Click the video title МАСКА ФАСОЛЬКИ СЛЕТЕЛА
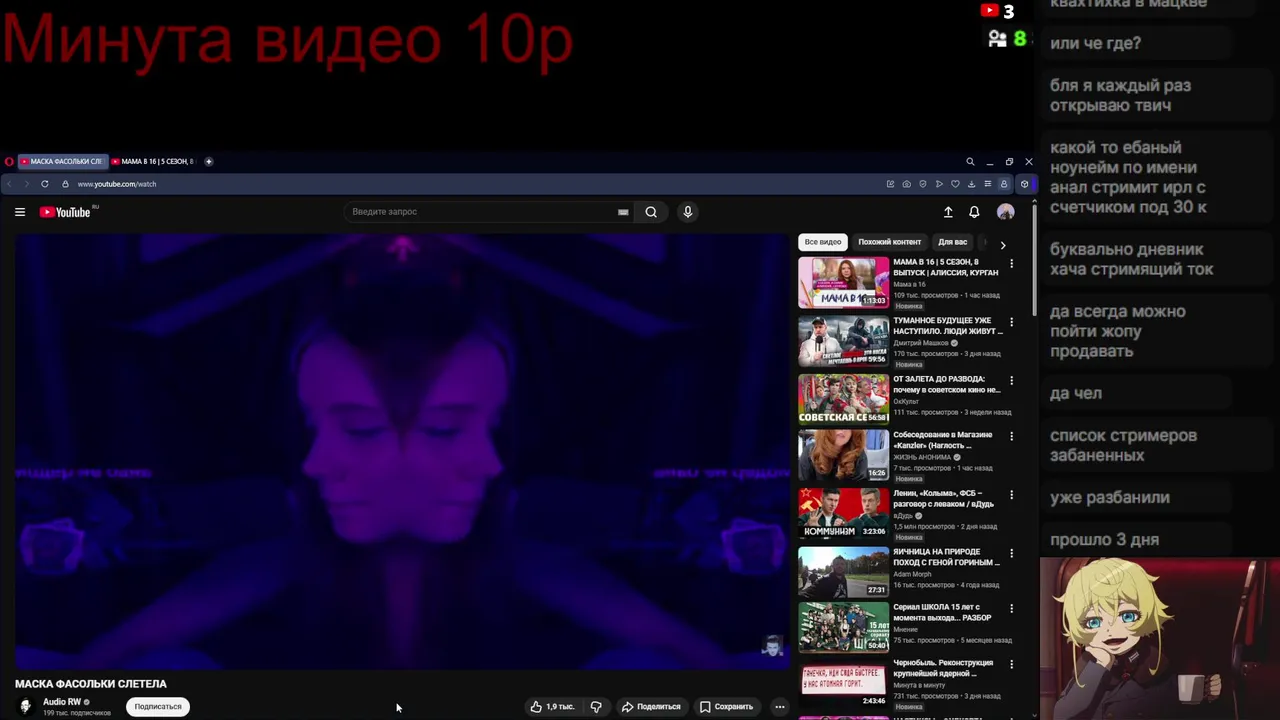1280x720 pixels. [91, 684]
